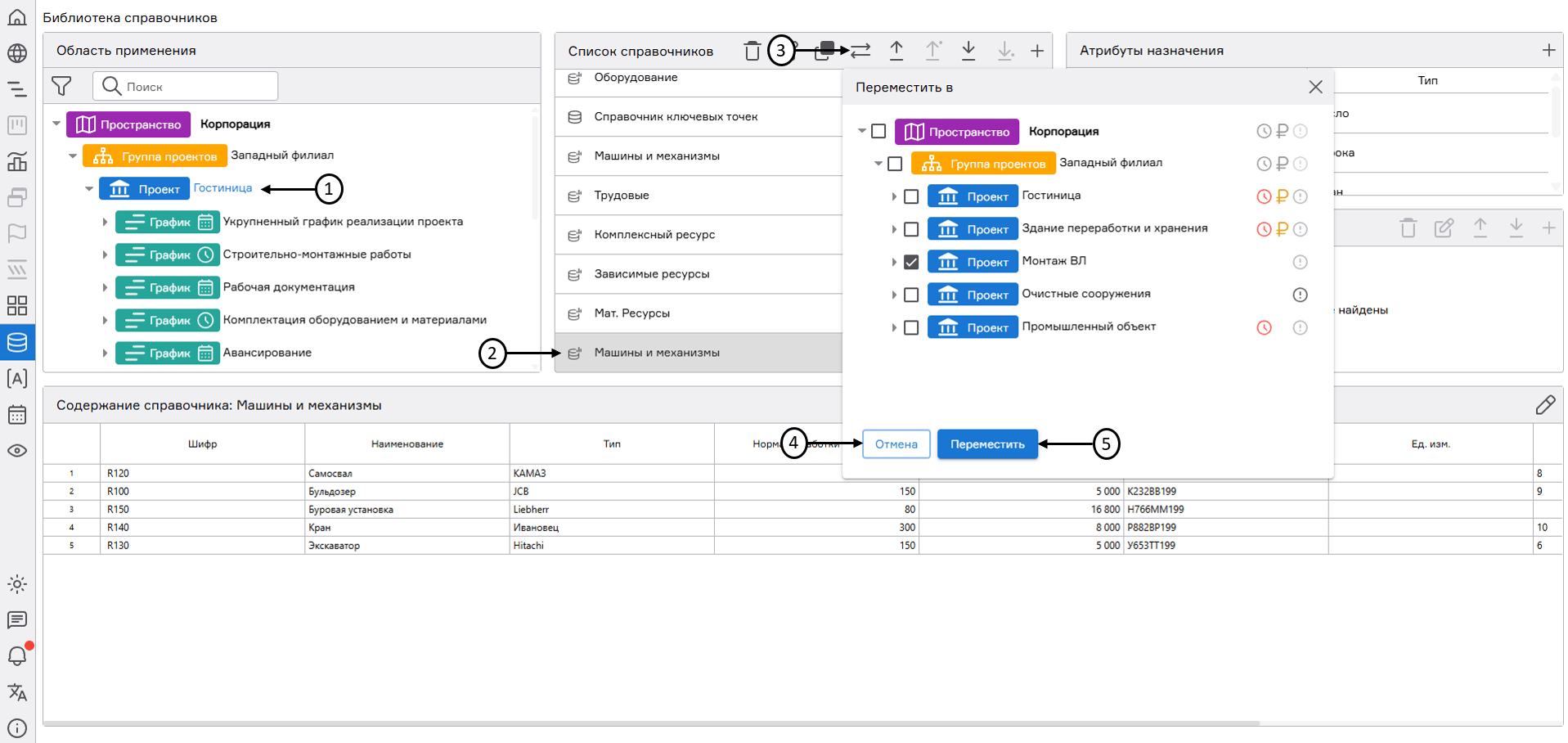Screen dimensions: 1568x743
Task: Check the Очистные сооружения project checkbox
Action: (x=911, y=295)
